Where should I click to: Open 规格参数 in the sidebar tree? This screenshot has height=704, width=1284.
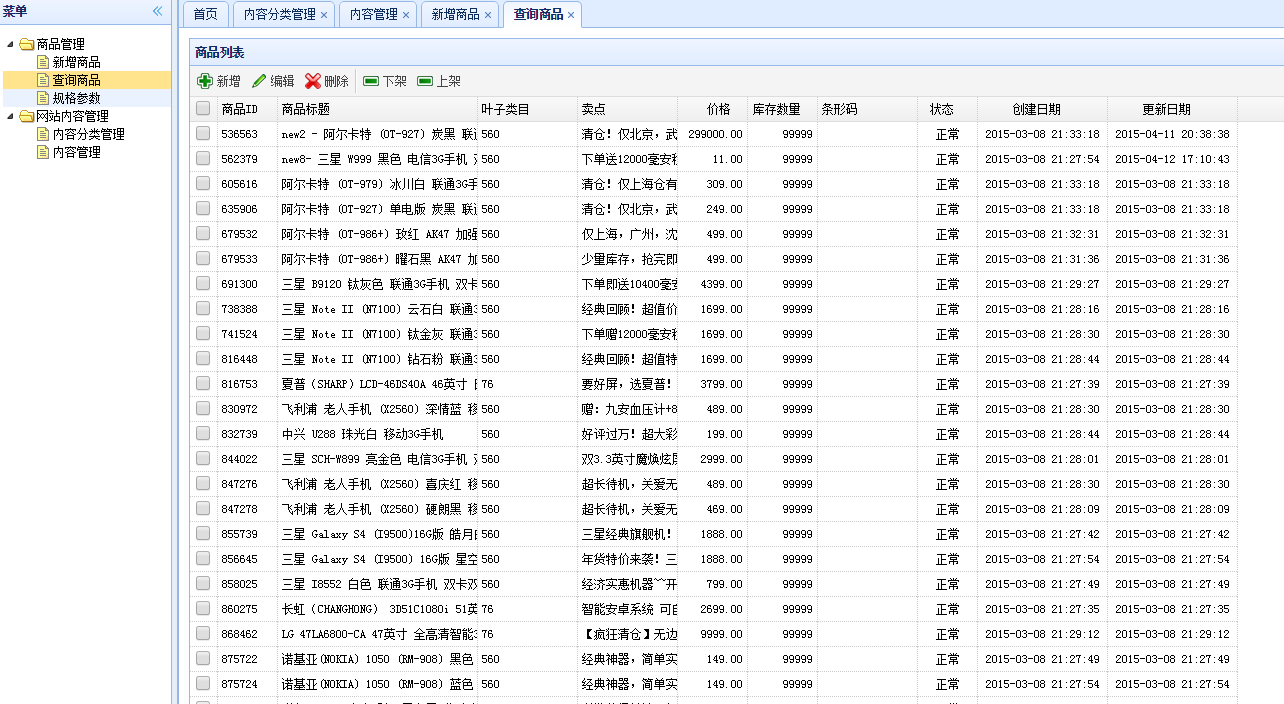coord(76,98)
